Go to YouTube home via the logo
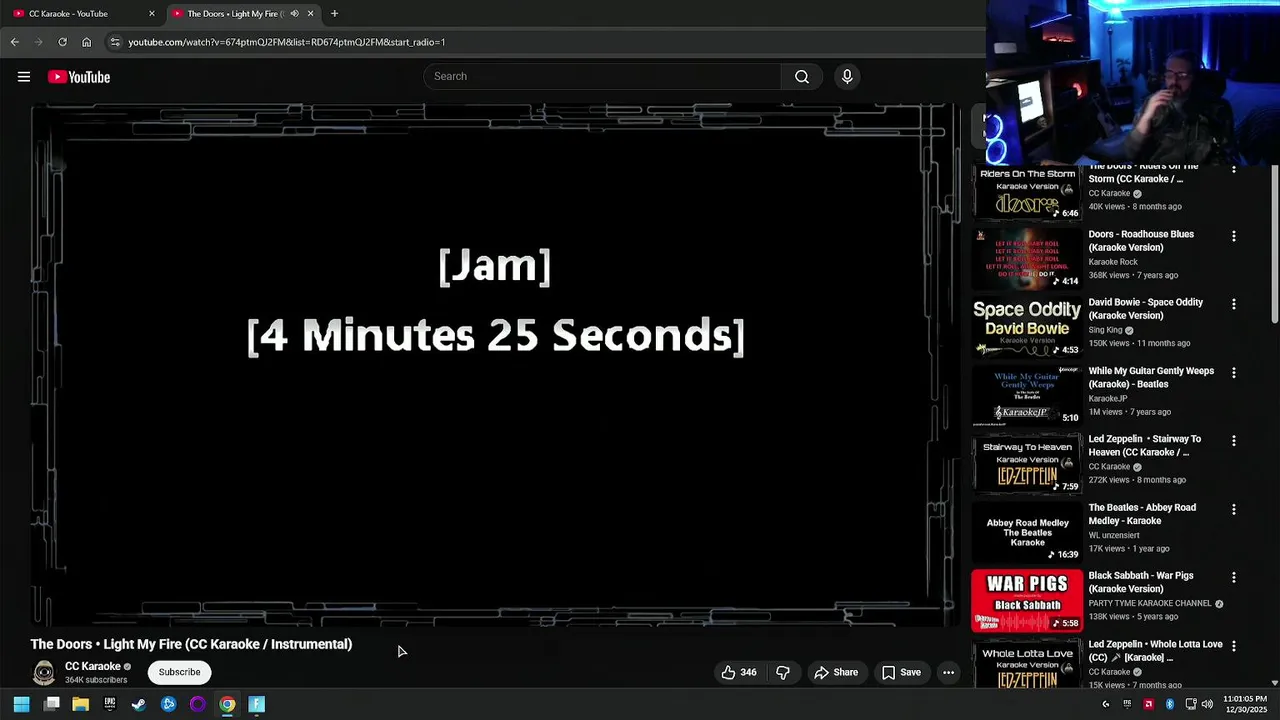The width and height of the screenshot is (1280, 720). pyautogui.click(x=79, y=77)
